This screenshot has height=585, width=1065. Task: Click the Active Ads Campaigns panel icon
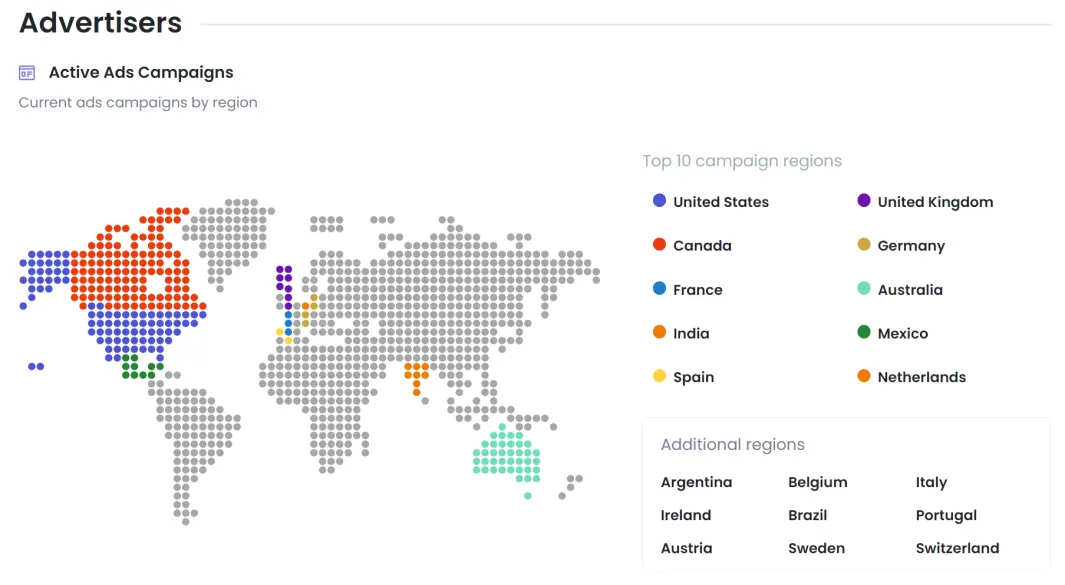point(26,73)
